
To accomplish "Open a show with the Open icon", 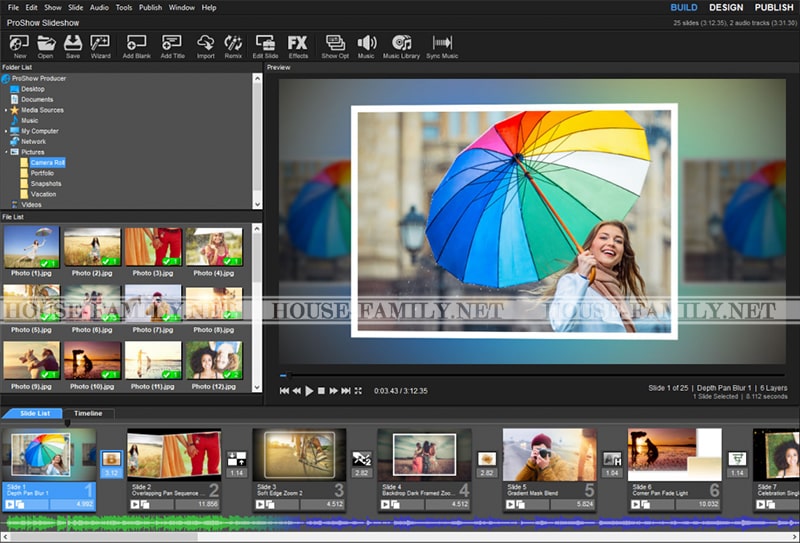I will pos(45,46).
